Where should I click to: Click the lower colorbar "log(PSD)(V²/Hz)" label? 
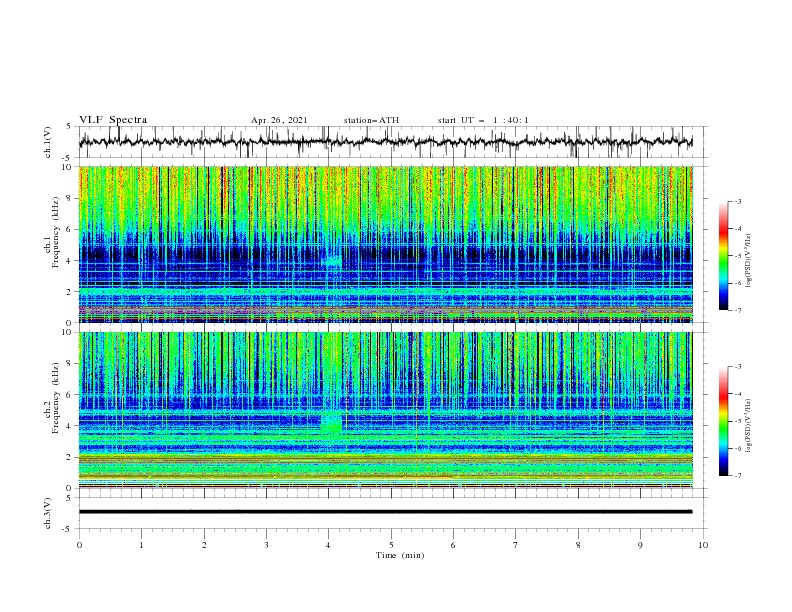[750, 426]
